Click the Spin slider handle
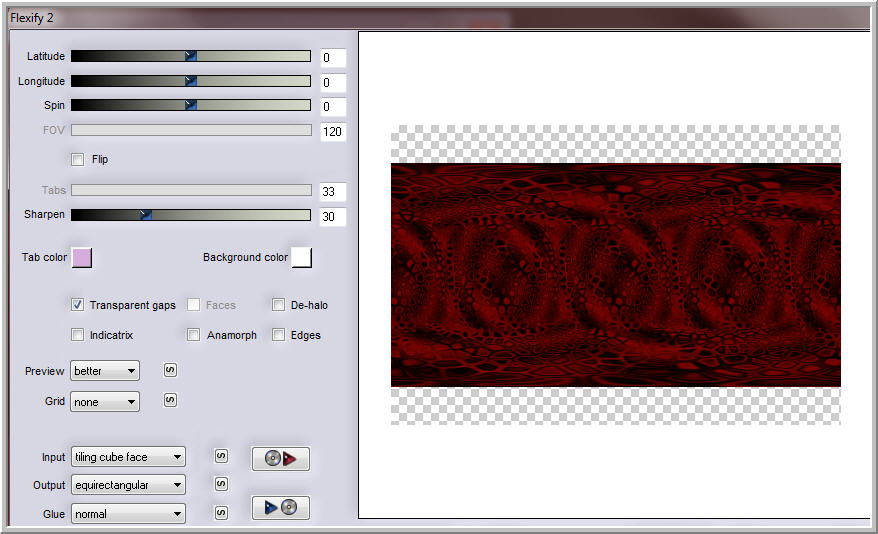Image resolution: width=878 pixels, height=534 pixels. coord(190,105)
